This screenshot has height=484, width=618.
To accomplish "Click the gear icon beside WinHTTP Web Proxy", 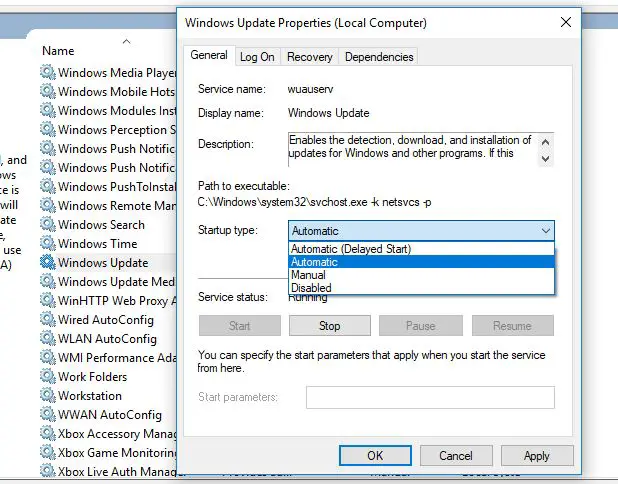I will coord(48,300).
